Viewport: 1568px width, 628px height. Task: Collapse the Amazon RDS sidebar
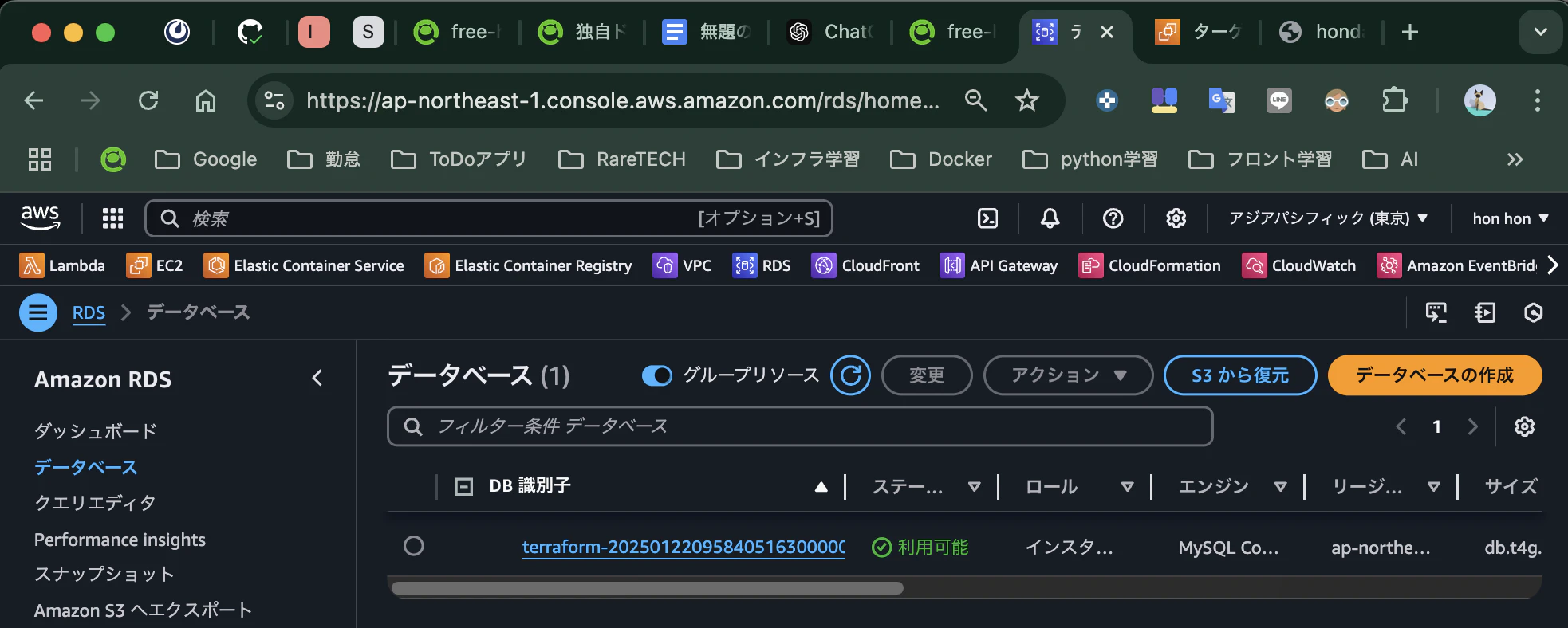[x=317, y=378]
